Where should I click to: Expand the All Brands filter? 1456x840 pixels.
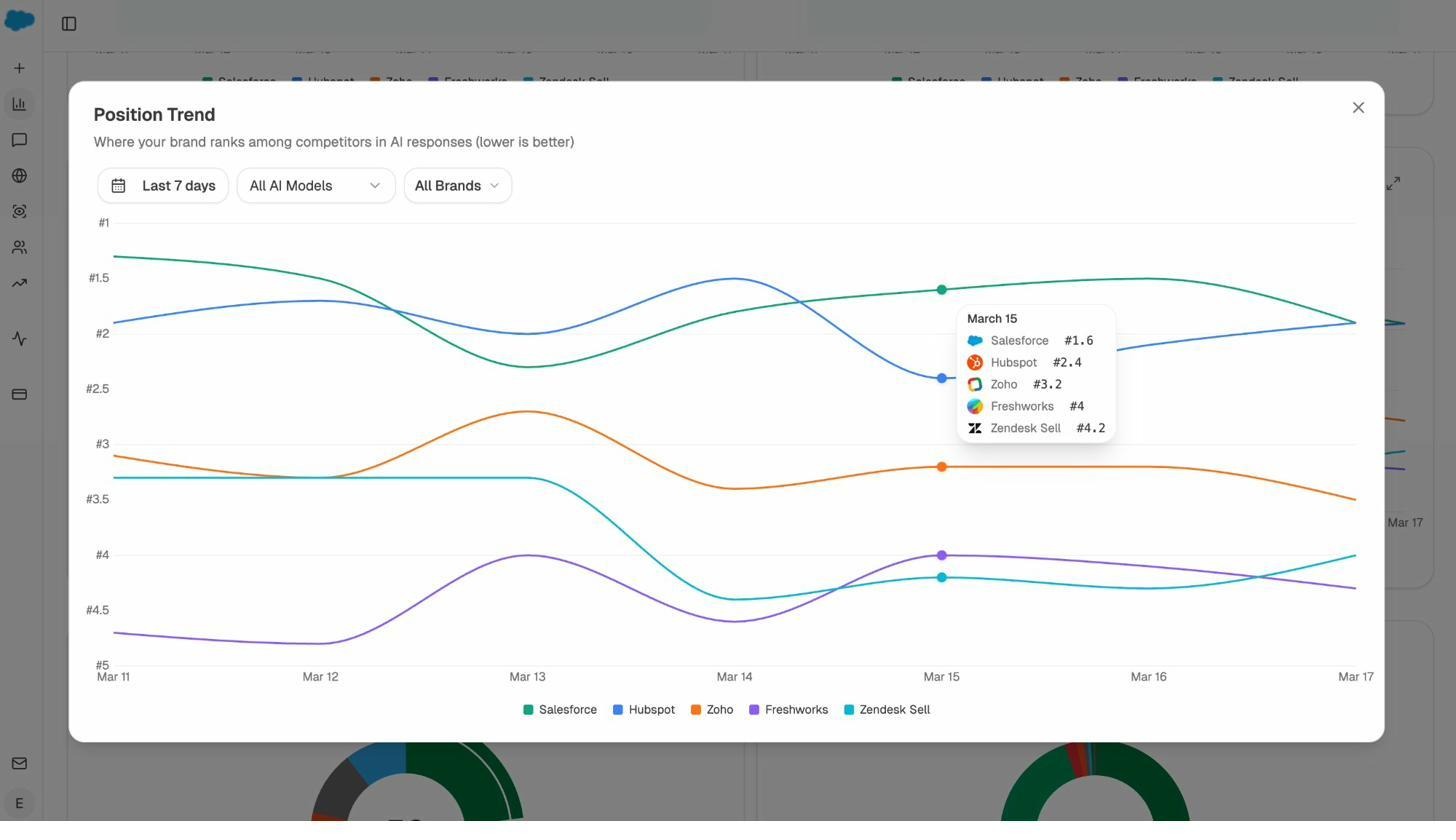click(457, 185)
